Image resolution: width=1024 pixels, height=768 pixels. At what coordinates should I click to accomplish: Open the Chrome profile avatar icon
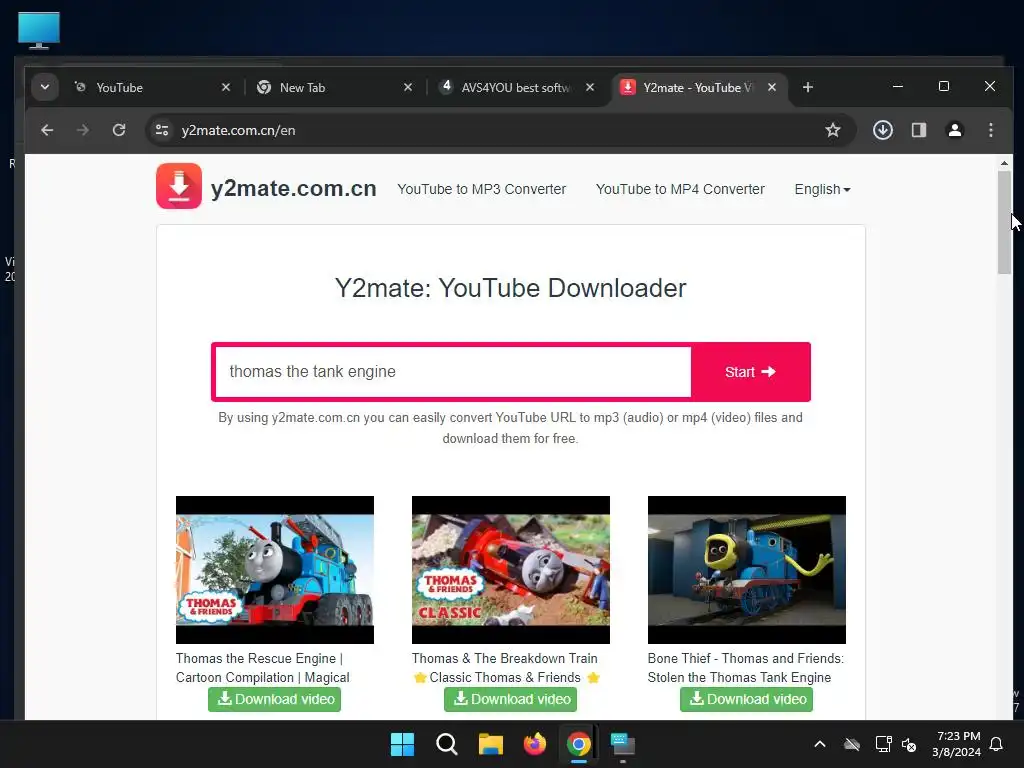pyautogui.click(x=955, y=130)
